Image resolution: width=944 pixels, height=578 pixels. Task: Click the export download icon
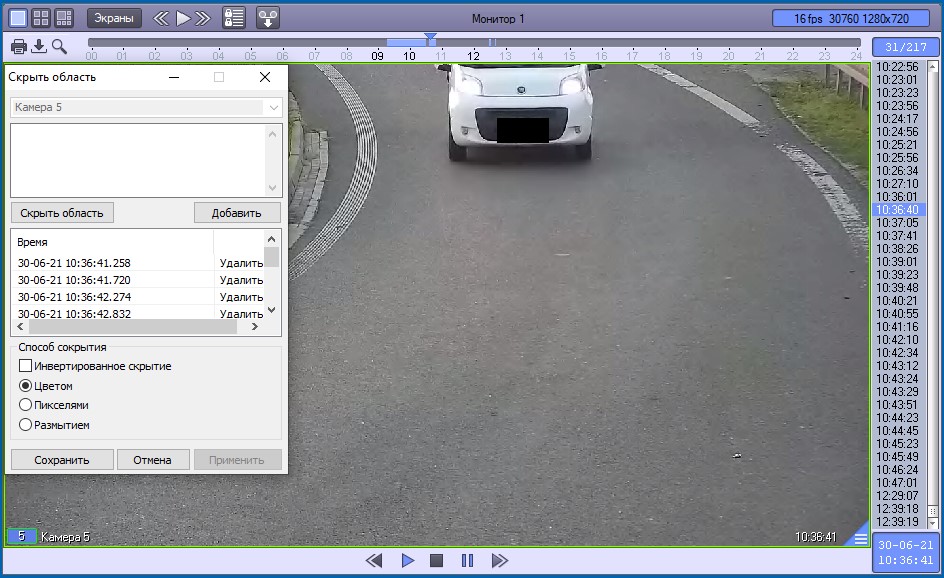pyautogui.click(x=39, y=46)
